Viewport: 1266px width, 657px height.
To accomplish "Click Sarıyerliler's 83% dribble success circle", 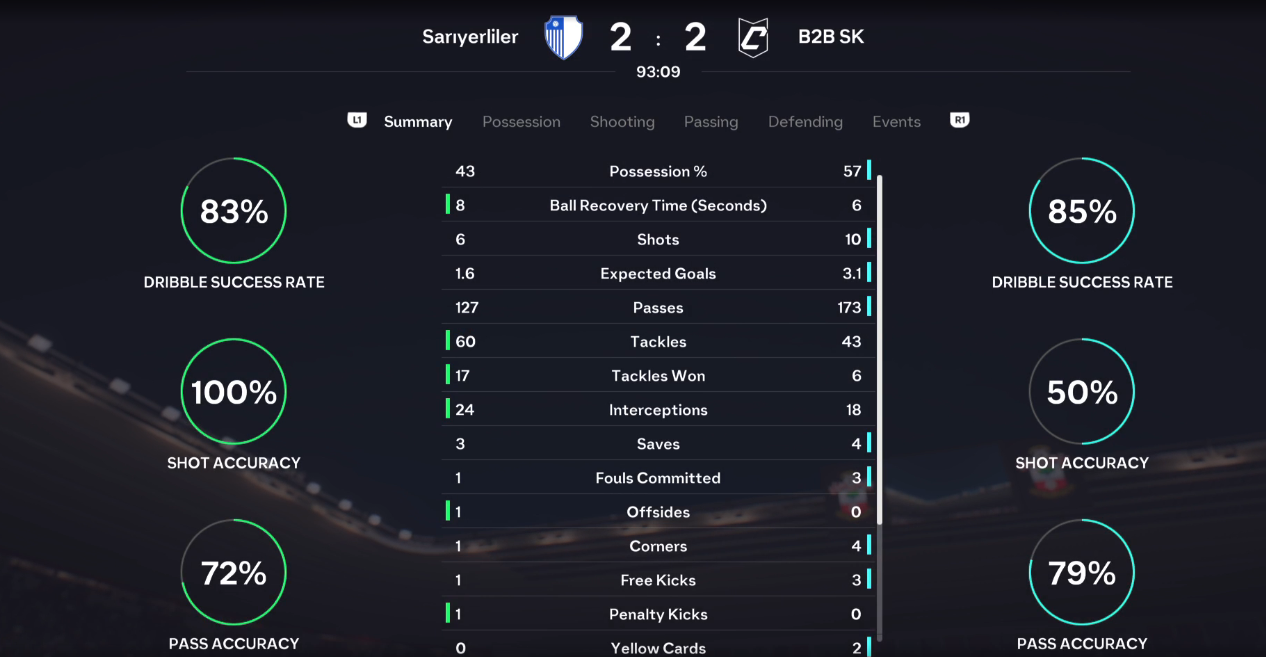I will coord(234,211).
